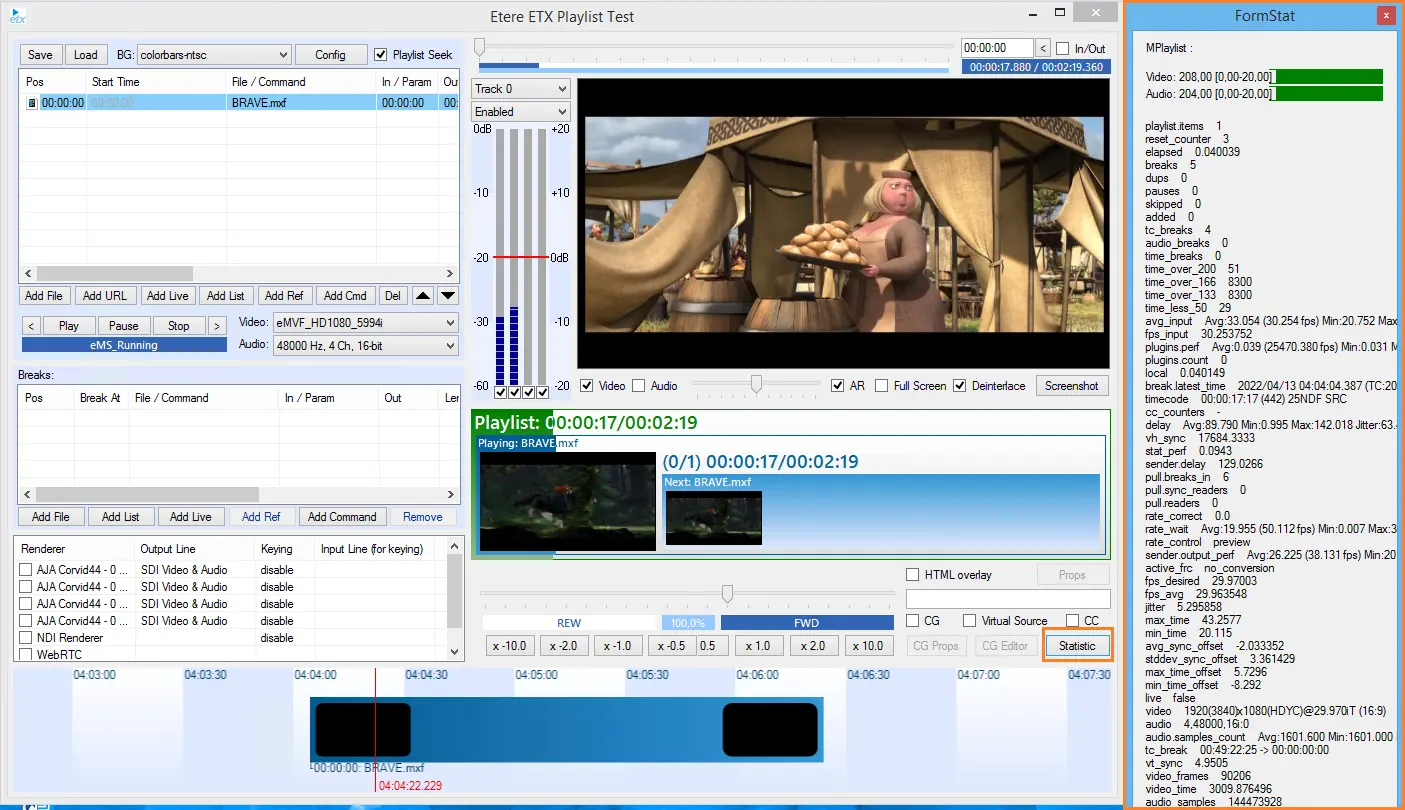This screenshot has height=810, width=1405.
Task: Enable the HTML overlay checkbox
Action: (913, 575)
